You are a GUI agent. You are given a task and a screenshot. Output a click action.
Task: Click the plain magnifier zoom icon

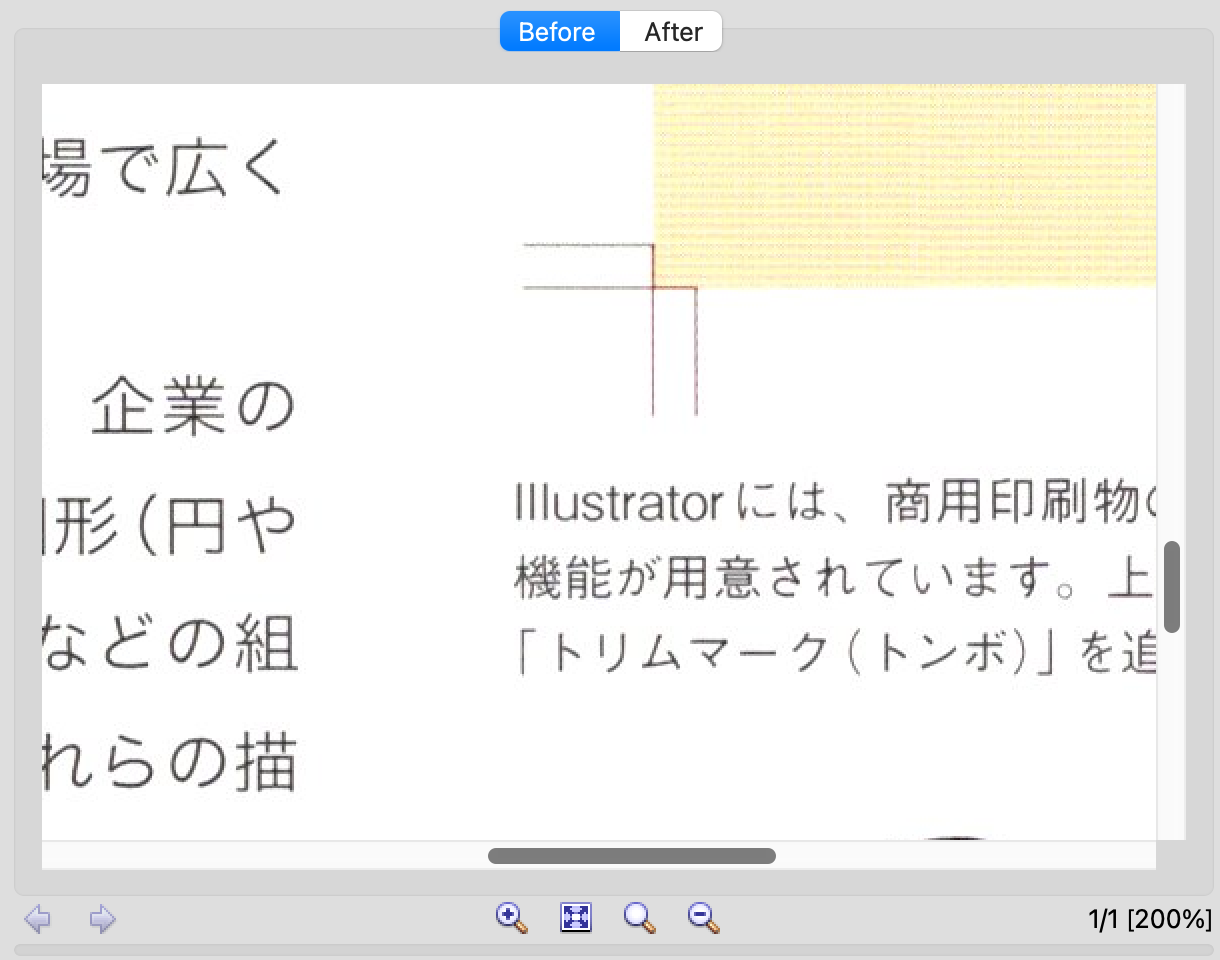pos(639,917)
